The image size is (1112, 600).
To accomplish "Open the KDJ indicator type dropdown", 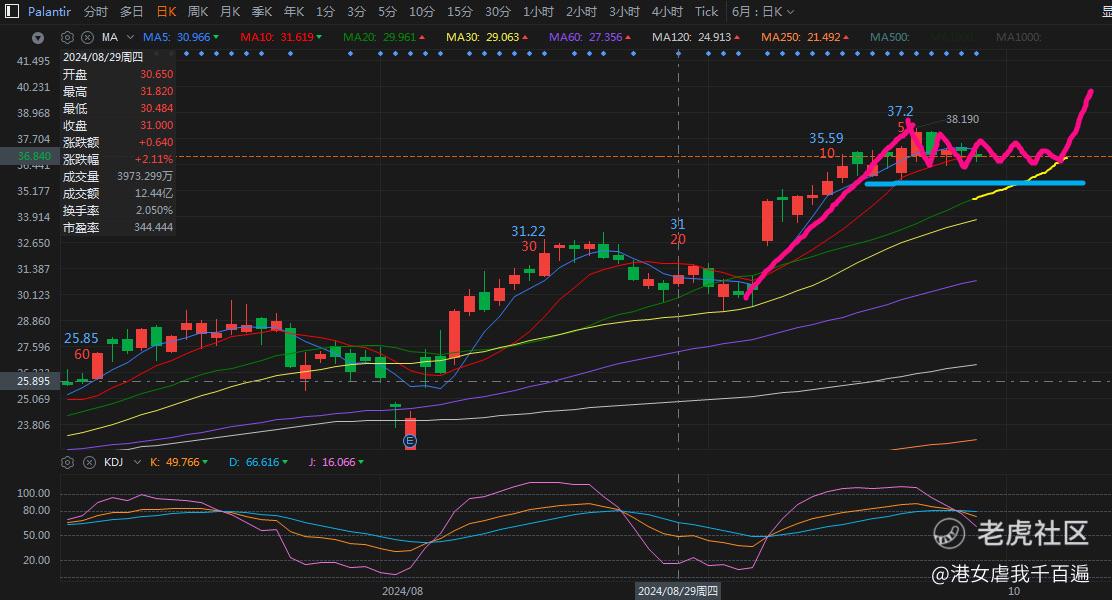I will coord(138,462).
